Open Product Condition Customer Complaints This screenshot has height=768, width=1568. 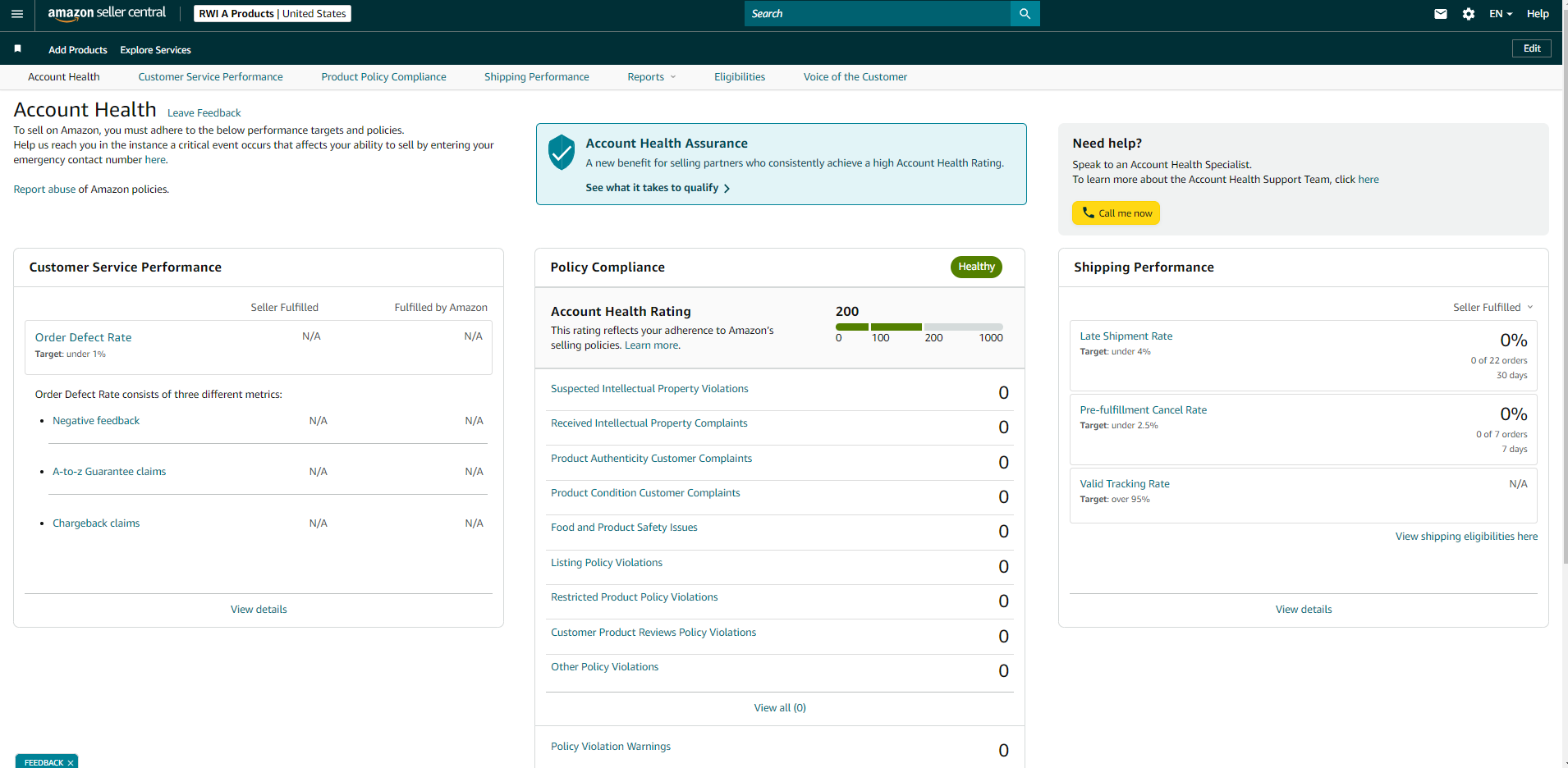click(x=645, y=493)
